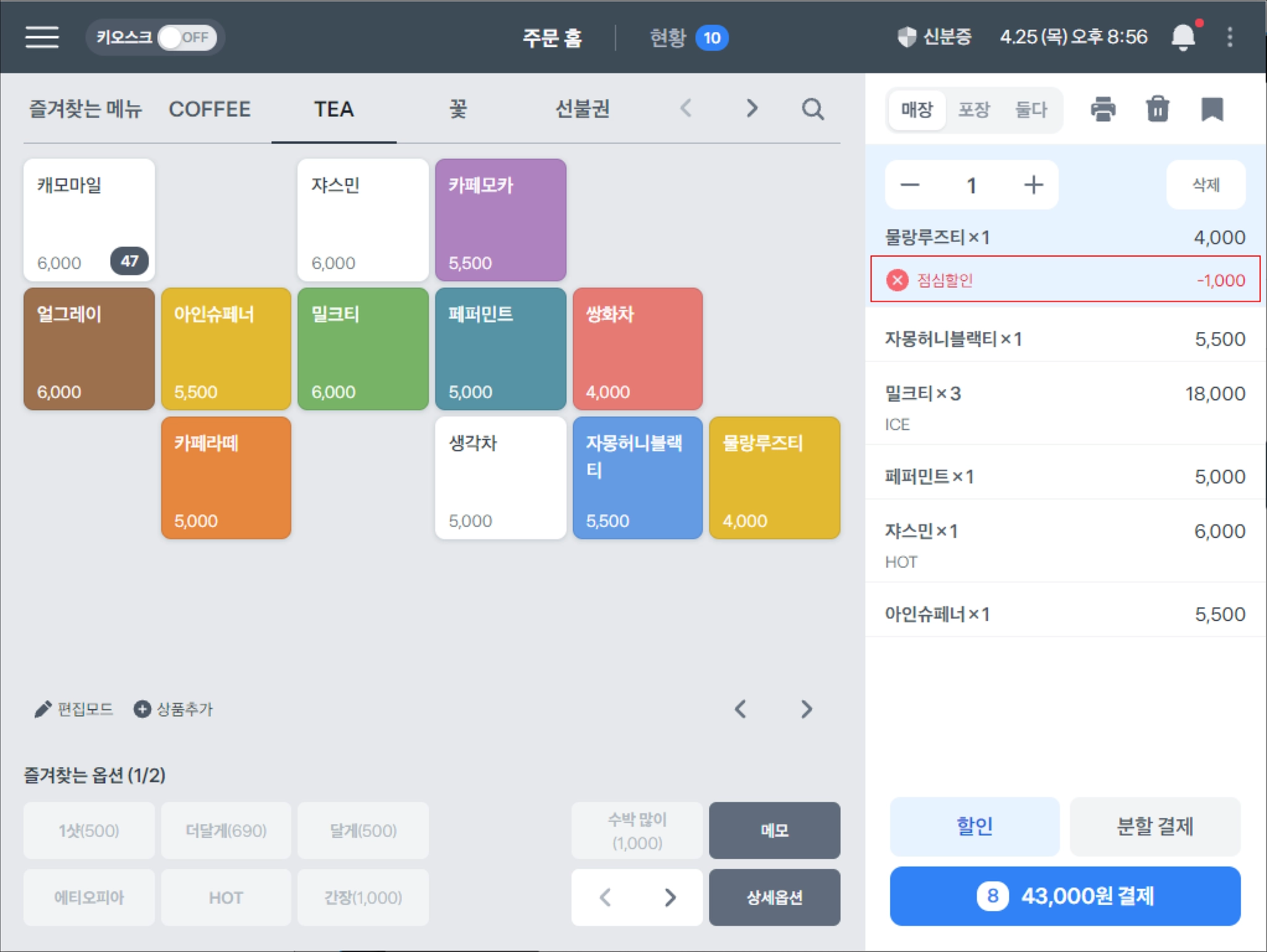Switch to the COFFEE tab
Viewport: 1267px width, 952px height.
click(x=210, y=109)
